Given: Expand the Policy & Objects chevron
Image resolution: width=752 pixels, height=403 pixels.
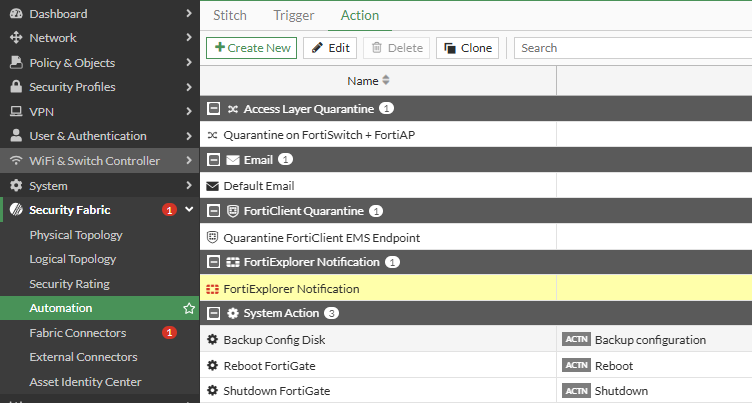Looking at the screenshot, I should click(189, 62).
